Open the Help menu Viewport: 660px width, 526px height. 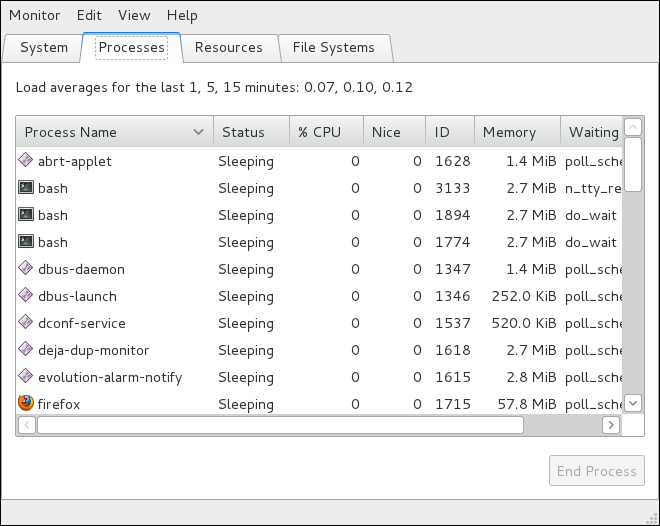coord(182,16)
